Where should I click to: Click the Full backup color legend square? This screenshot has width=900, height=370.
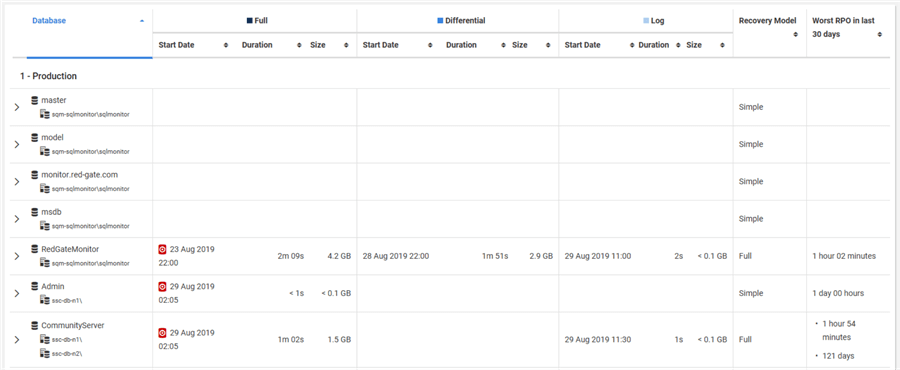click(250, 21)
